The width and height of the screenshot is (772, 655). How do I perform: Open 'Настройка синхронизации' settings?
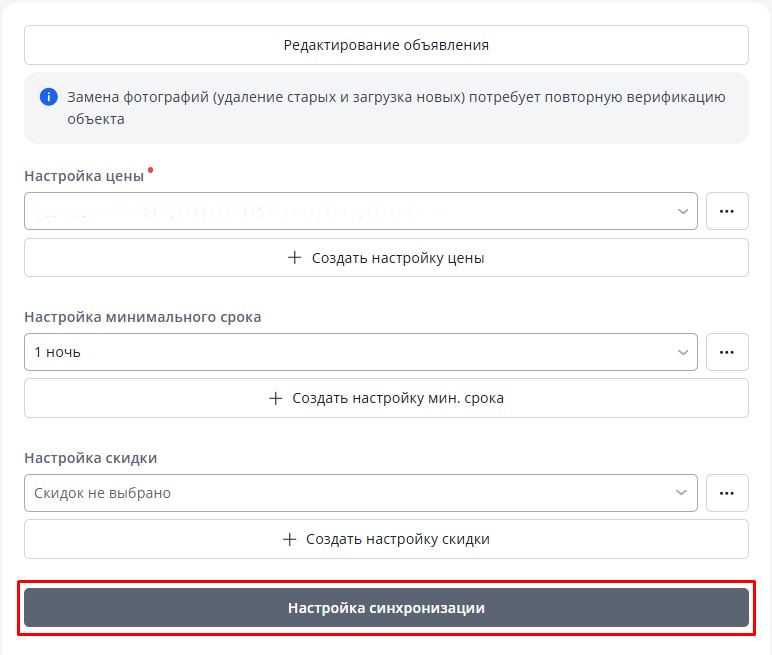click(x=386, y=608)
